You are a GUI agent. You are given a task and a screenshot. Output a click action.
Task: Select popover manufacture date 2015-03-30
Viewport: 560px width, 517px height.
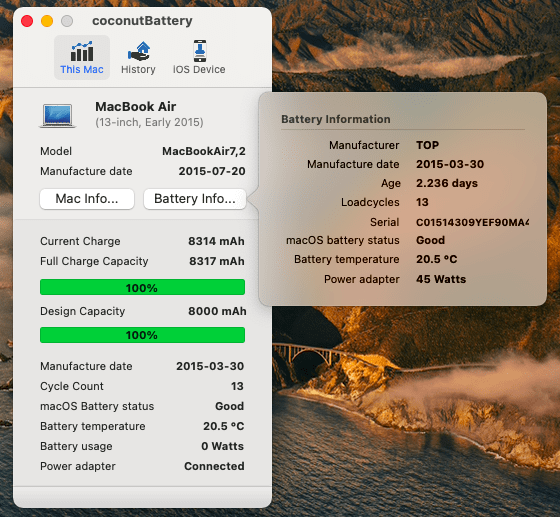pos(450,164)
